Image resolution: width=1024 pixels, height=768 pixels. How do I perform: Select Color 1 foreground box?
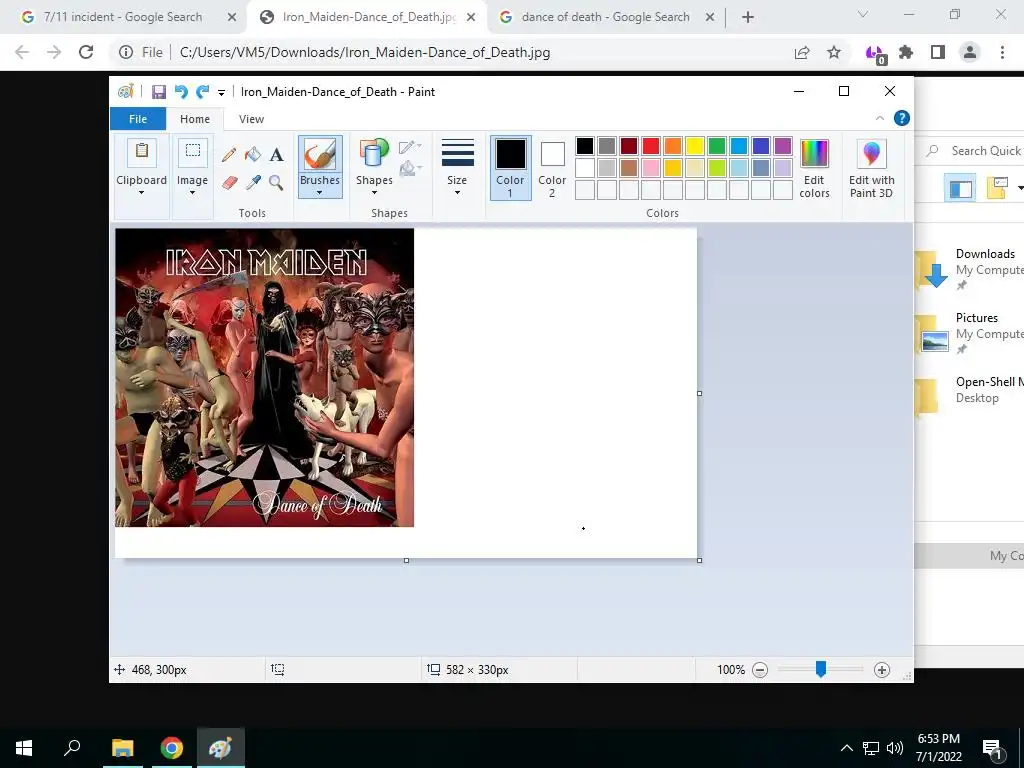coord(511,168)
